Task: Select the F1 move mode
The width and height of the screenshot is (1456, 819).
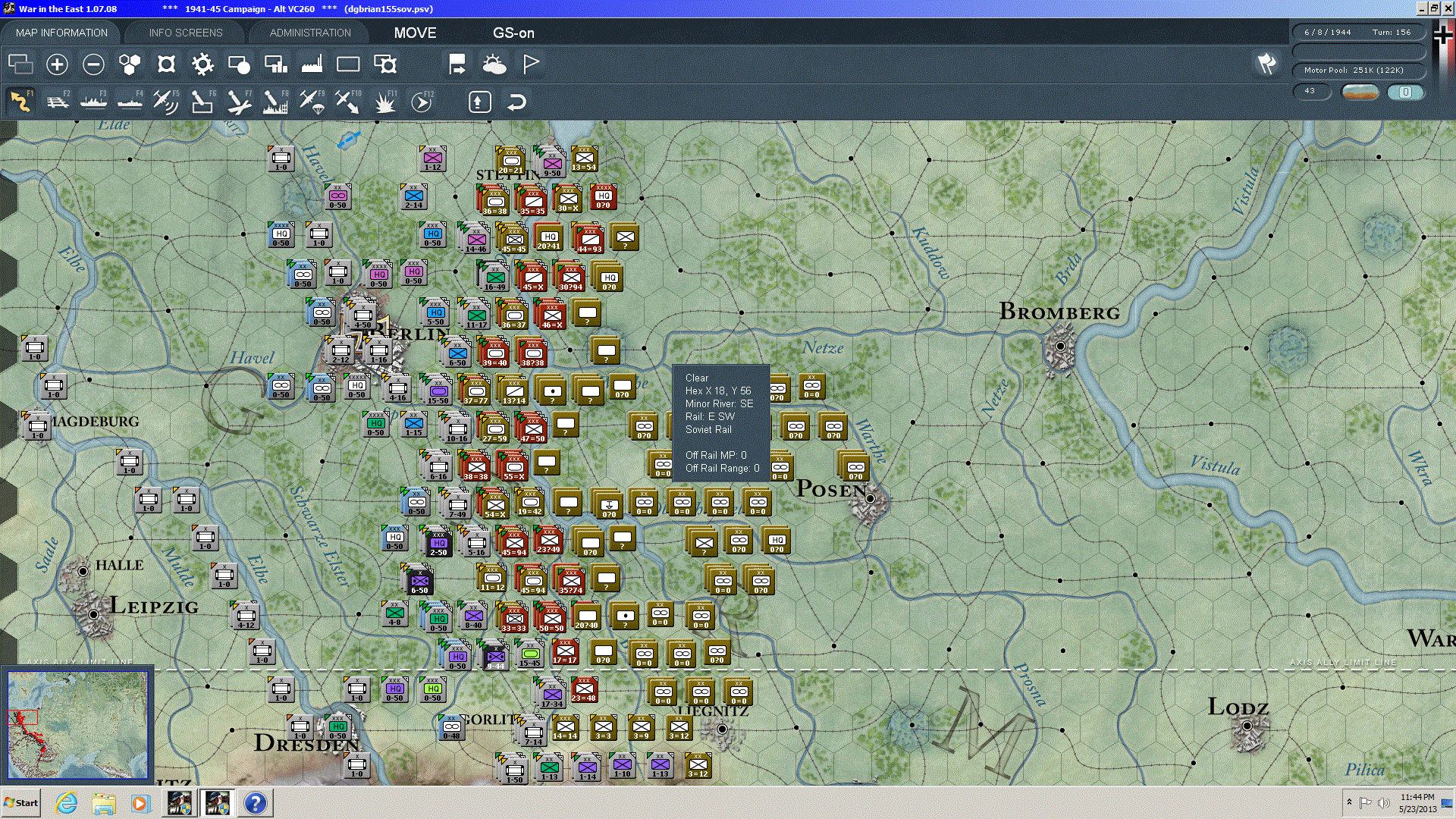Action: [20, 102]
